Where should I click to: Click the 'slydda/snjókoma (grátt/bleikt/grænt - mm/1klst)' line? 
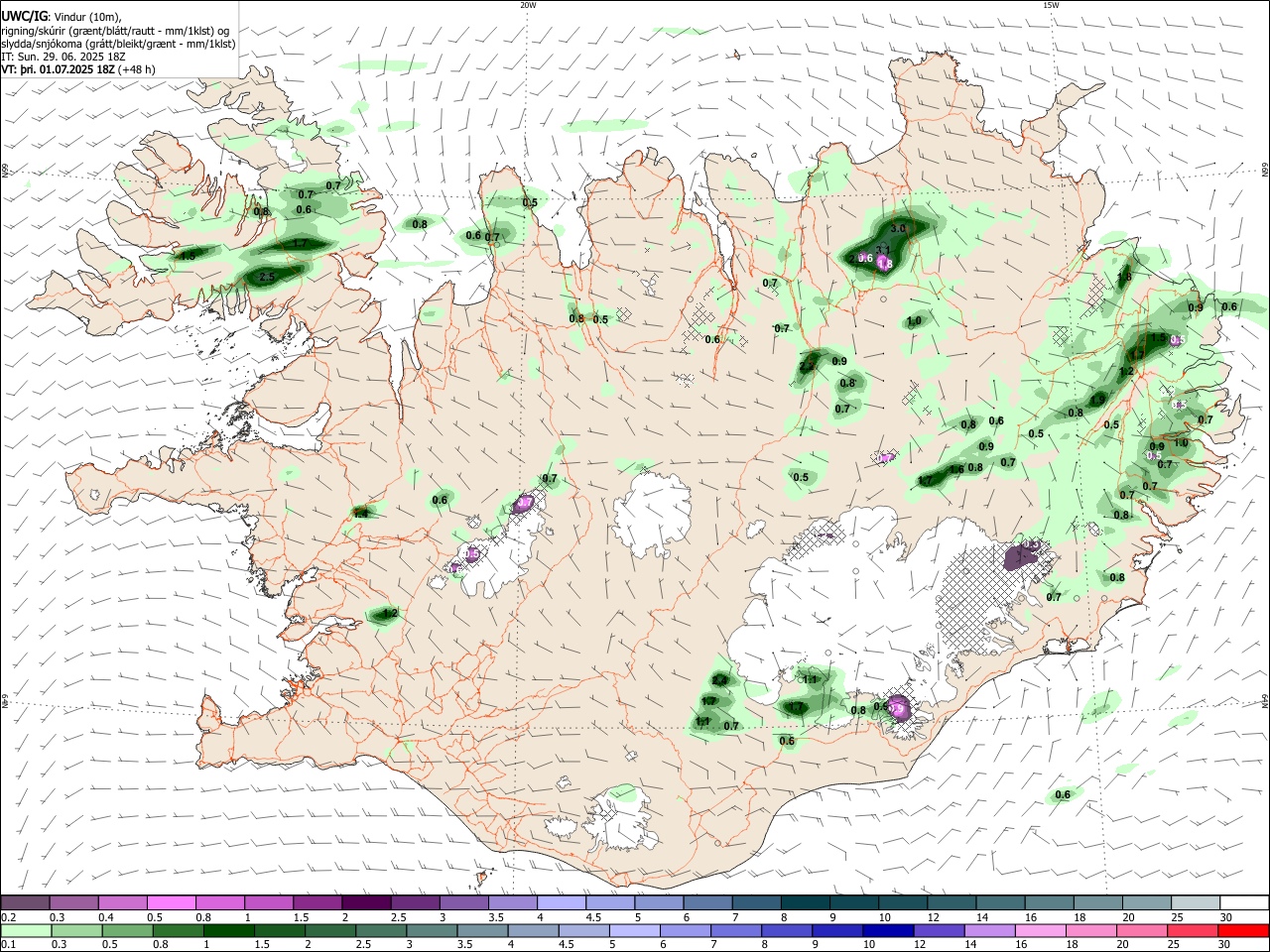pos(118,43)
